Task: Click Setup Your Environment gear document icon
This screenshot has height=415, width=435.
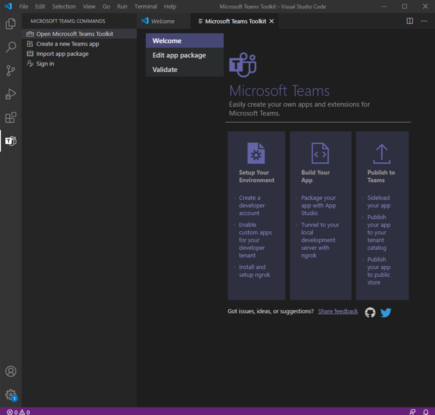Action: [x=256, y=153]
